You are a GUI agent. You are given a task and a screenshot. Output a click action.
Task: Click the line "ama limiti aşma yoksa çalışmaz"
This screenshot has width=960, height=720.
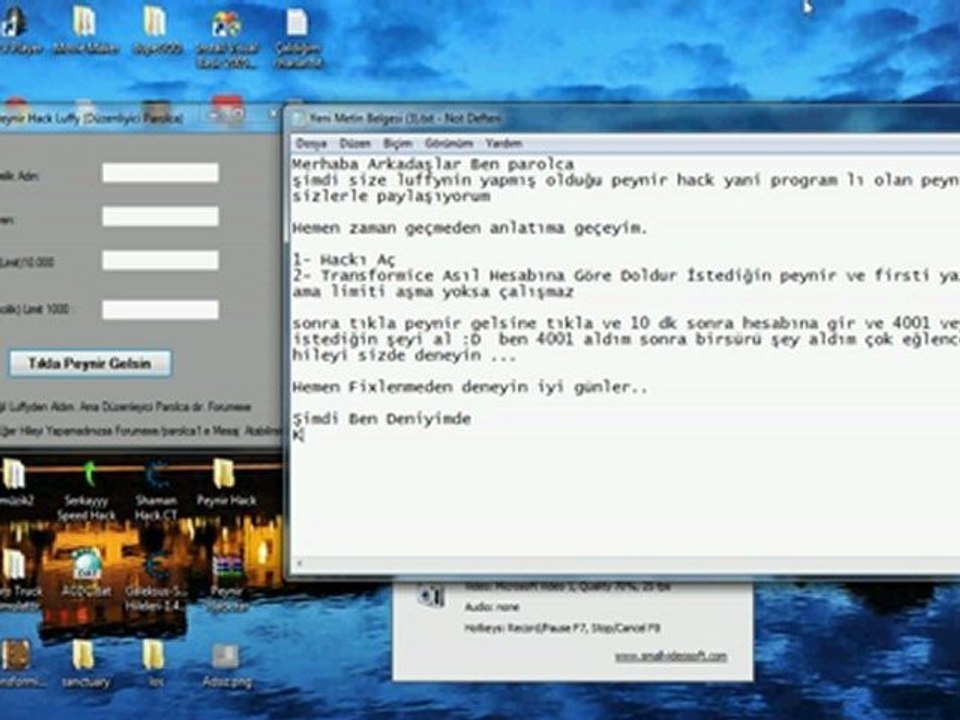click(433, 291)
